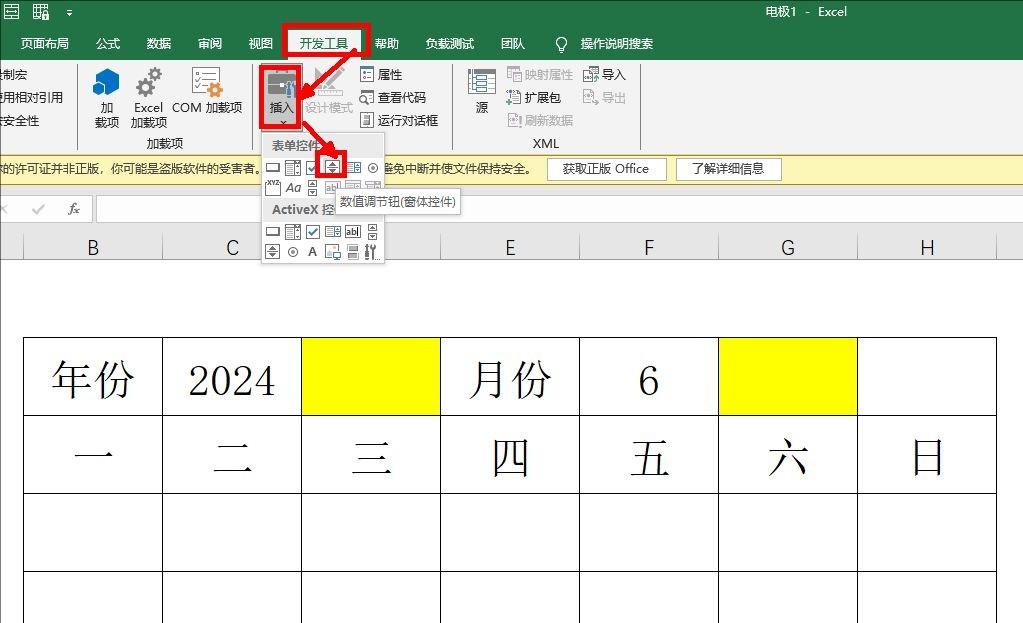Click 导入 XML import button
The height and width of the screenshot is (623, 1023).
coord(604,74)
